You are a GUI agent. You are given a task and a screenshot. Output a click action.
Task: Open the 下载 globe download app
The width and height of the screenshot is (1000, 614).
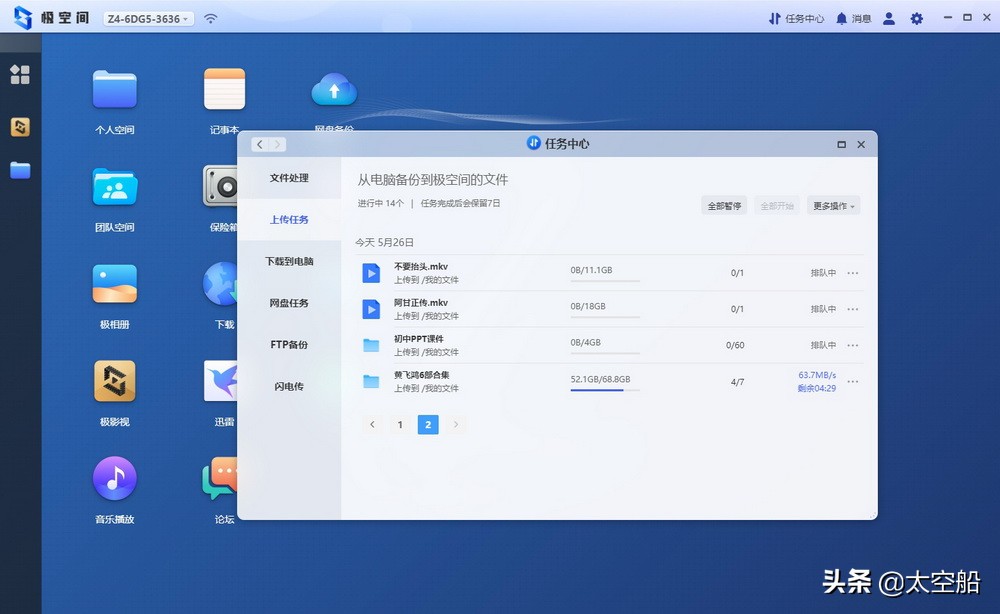click(220, 284)
